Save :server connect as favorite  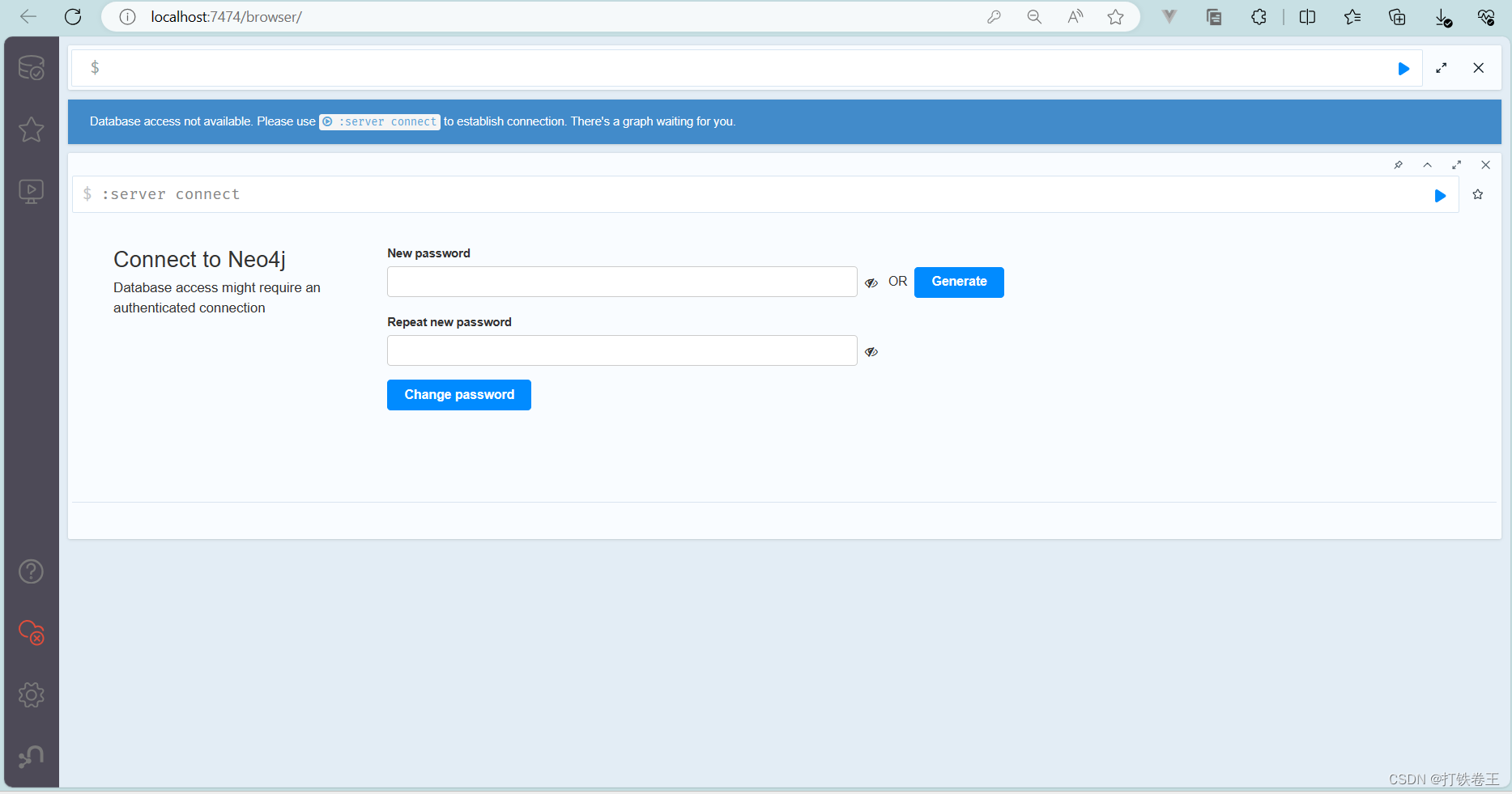click(x=1478, y=194)
